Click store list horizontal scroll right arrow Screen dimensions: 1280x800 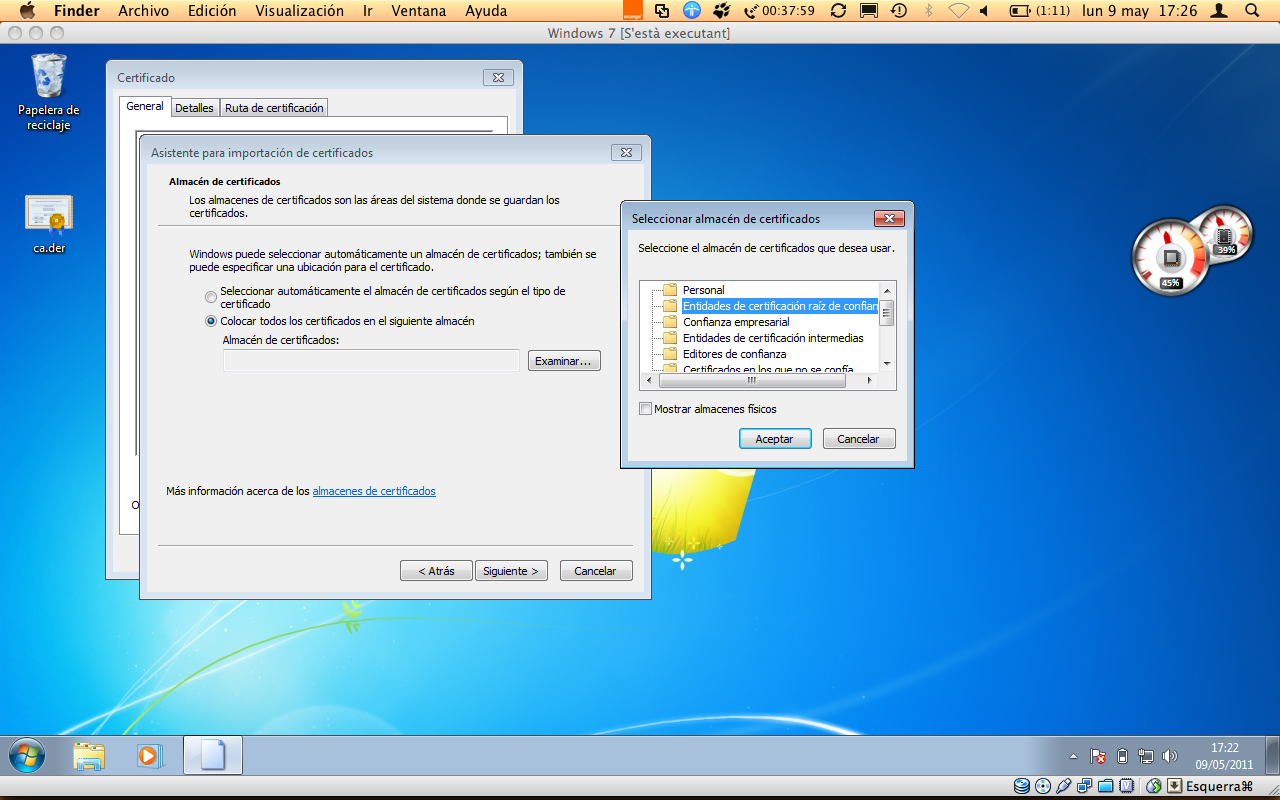coord(869,381)
